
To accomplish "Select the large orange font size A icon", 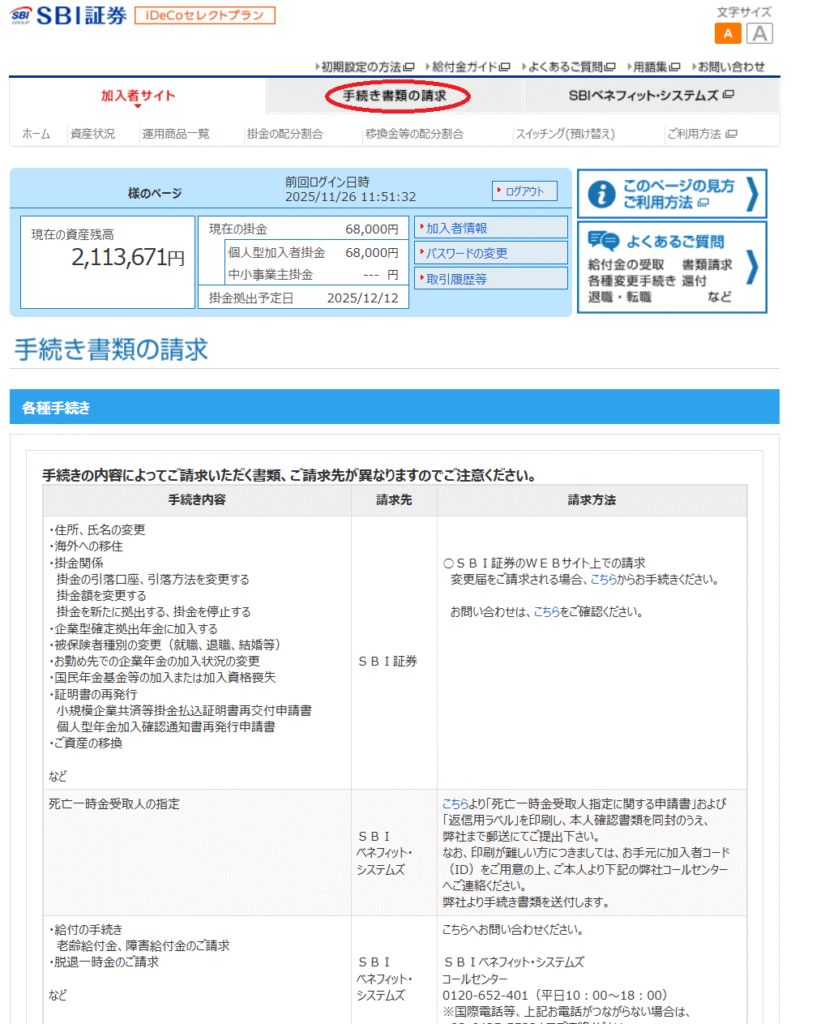I will (x=728, y=34).
